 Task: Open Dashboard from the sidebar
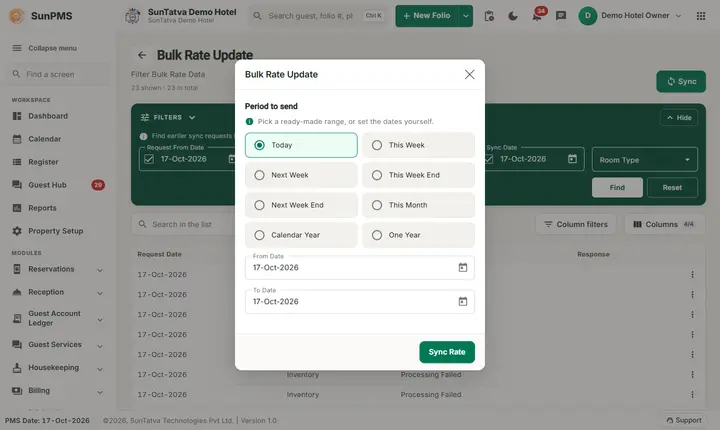point(48,116)
